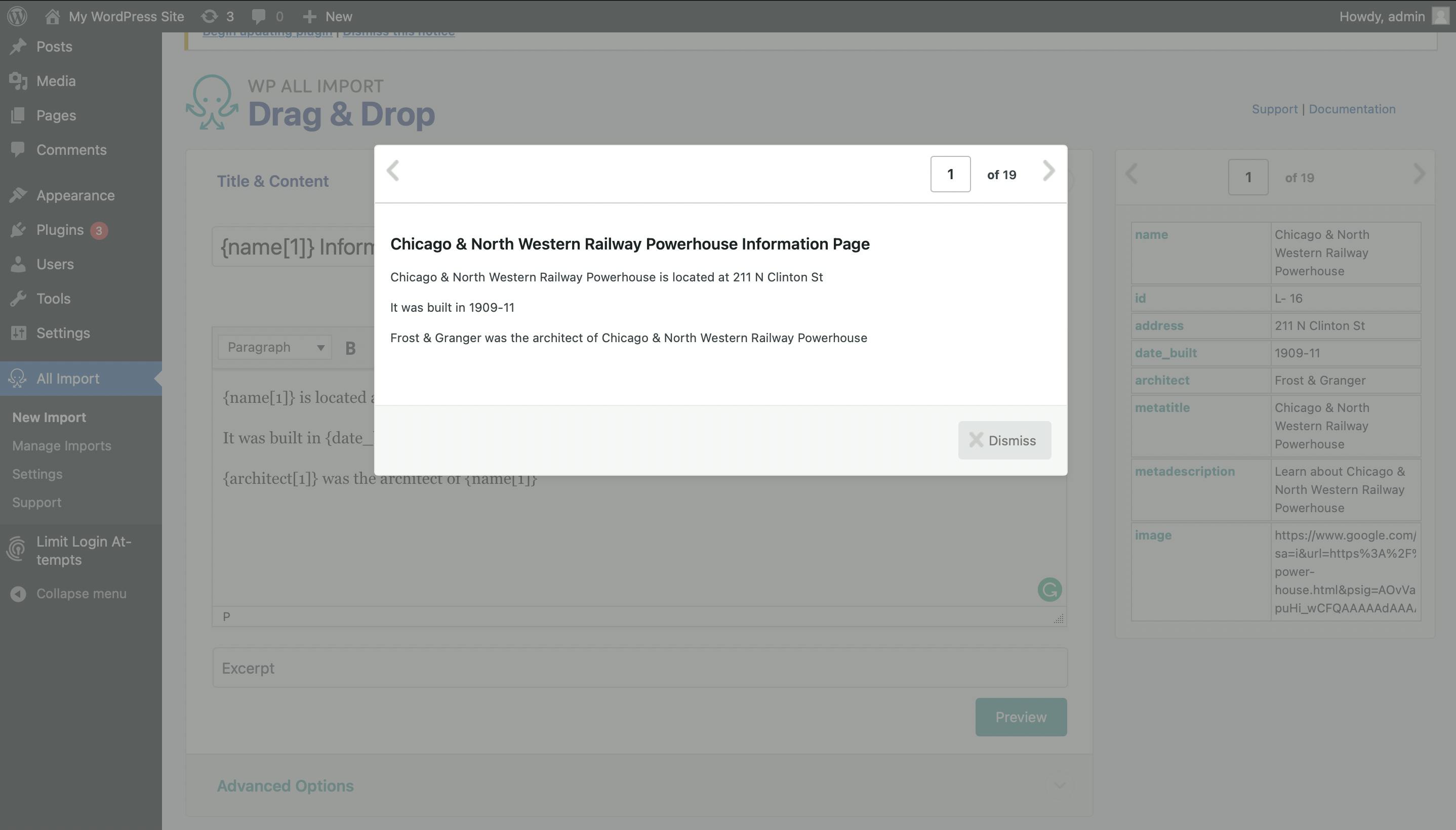Click the Posts sidebar menu icon

point(18,46)
